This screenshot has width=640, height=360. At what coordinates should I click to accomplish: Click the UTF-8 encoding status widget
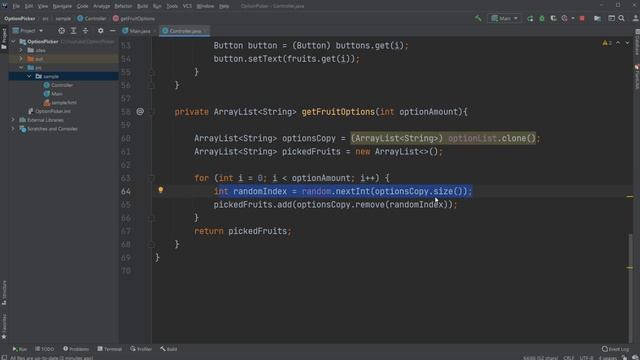(587, 358)
